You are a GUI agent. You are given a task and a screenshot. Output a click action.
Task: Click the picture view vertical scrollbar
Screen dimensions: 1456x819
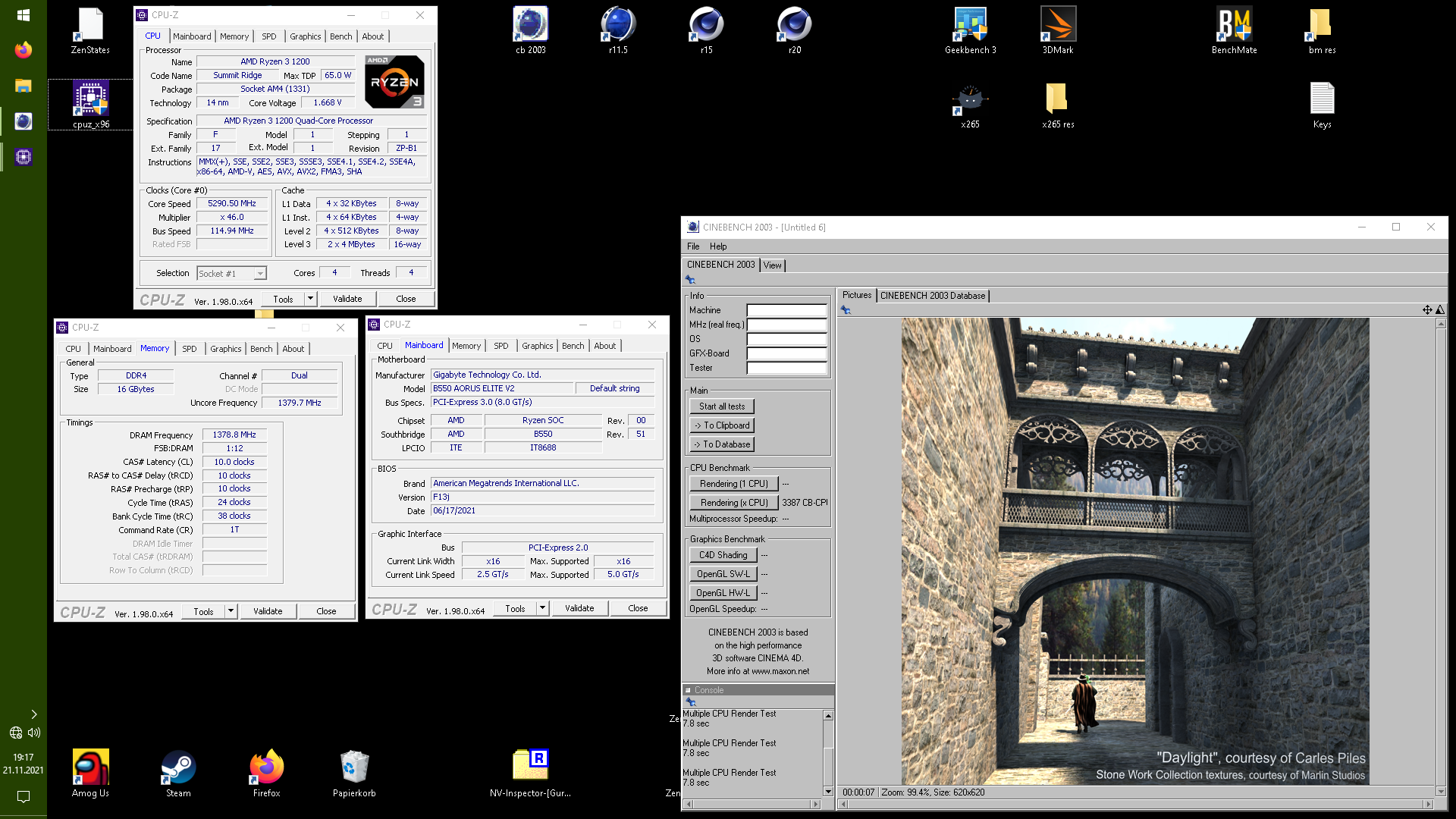click(x=1441, y=557)
